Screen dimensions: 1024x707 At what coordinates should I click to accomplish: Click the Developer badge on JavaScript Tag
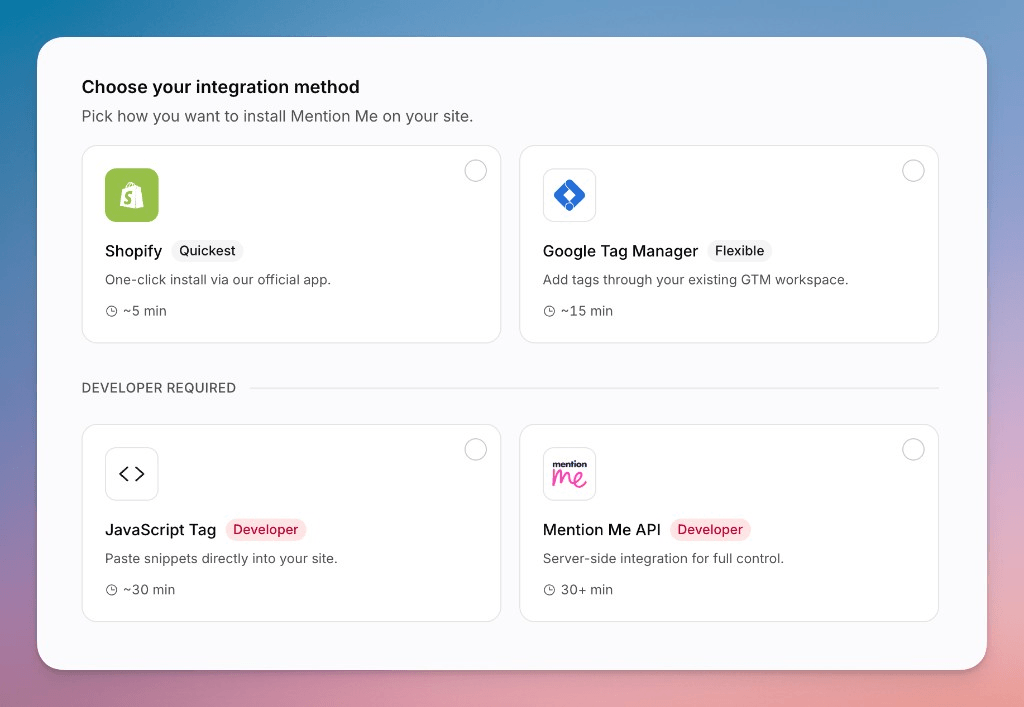(x=265, y=529)
